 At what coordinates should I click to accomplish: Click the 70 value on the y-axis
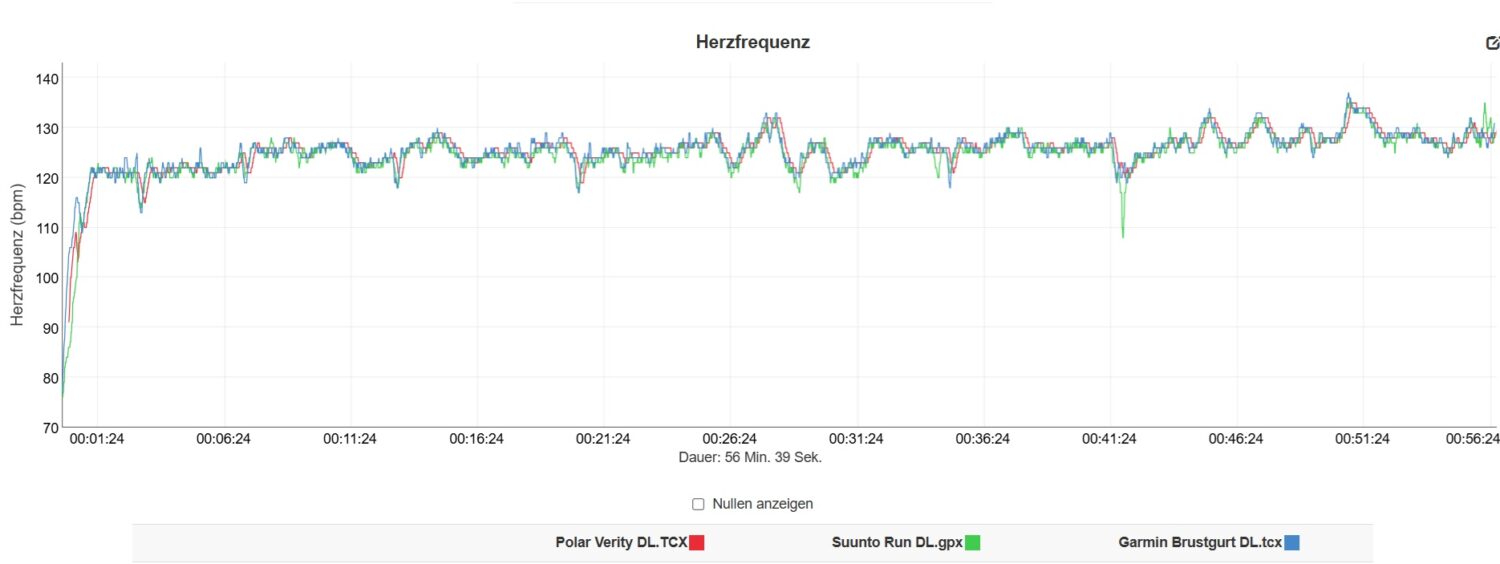coord(50,427)
